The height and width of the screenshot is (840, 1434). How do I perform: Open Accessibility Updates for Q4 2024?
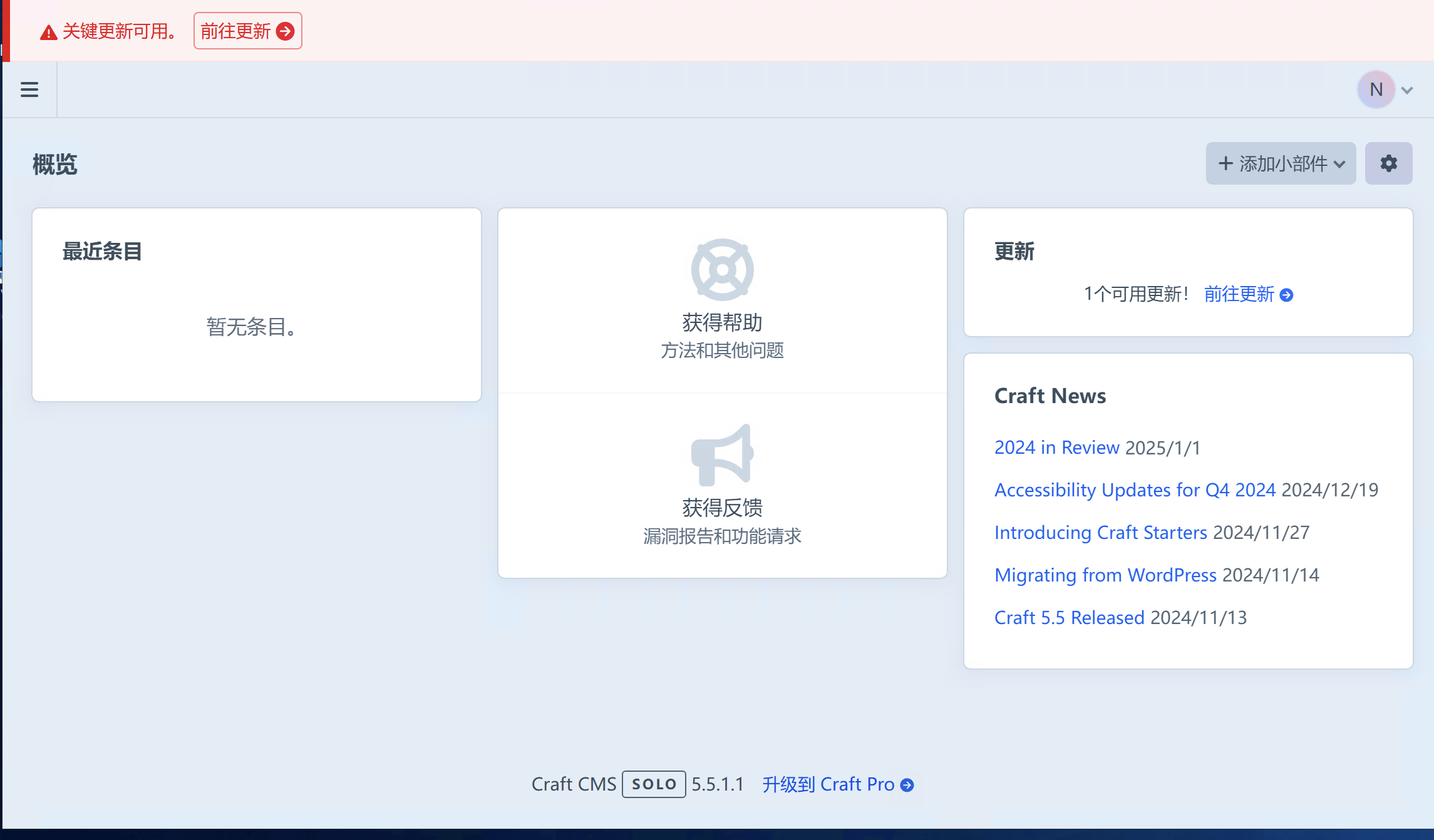pyautogui.click(x=1135, y=490)
